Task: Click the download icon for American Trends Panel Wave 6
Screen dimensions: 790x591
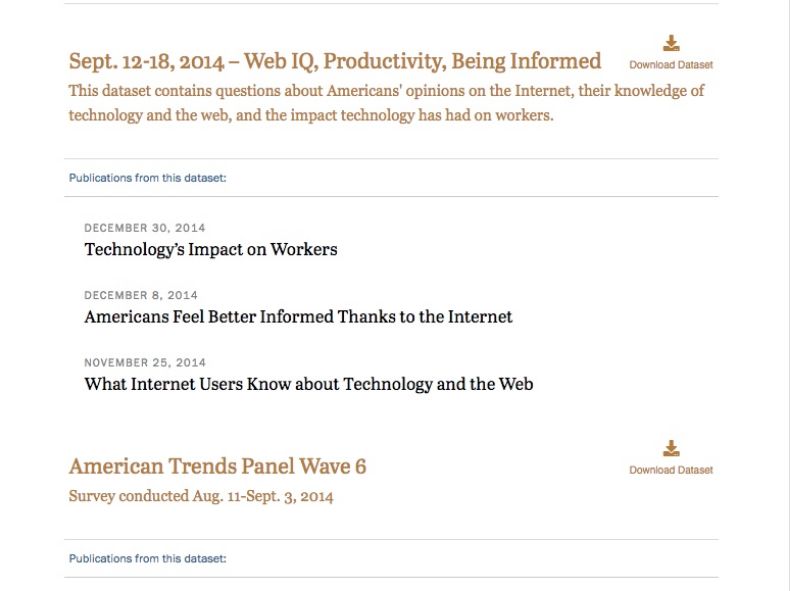Action: pyautogui.click(x=671, y=448)
